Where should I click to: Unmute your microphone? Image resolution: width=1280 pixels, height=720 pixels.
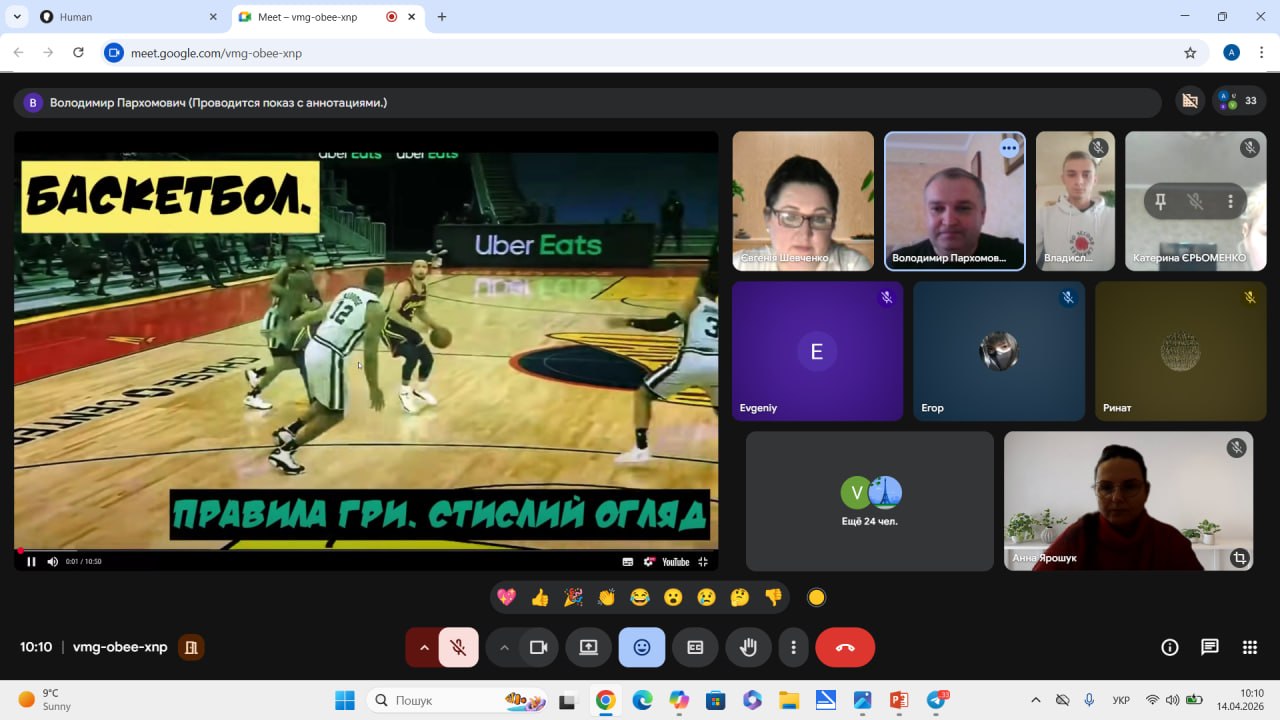pos(459,647)
